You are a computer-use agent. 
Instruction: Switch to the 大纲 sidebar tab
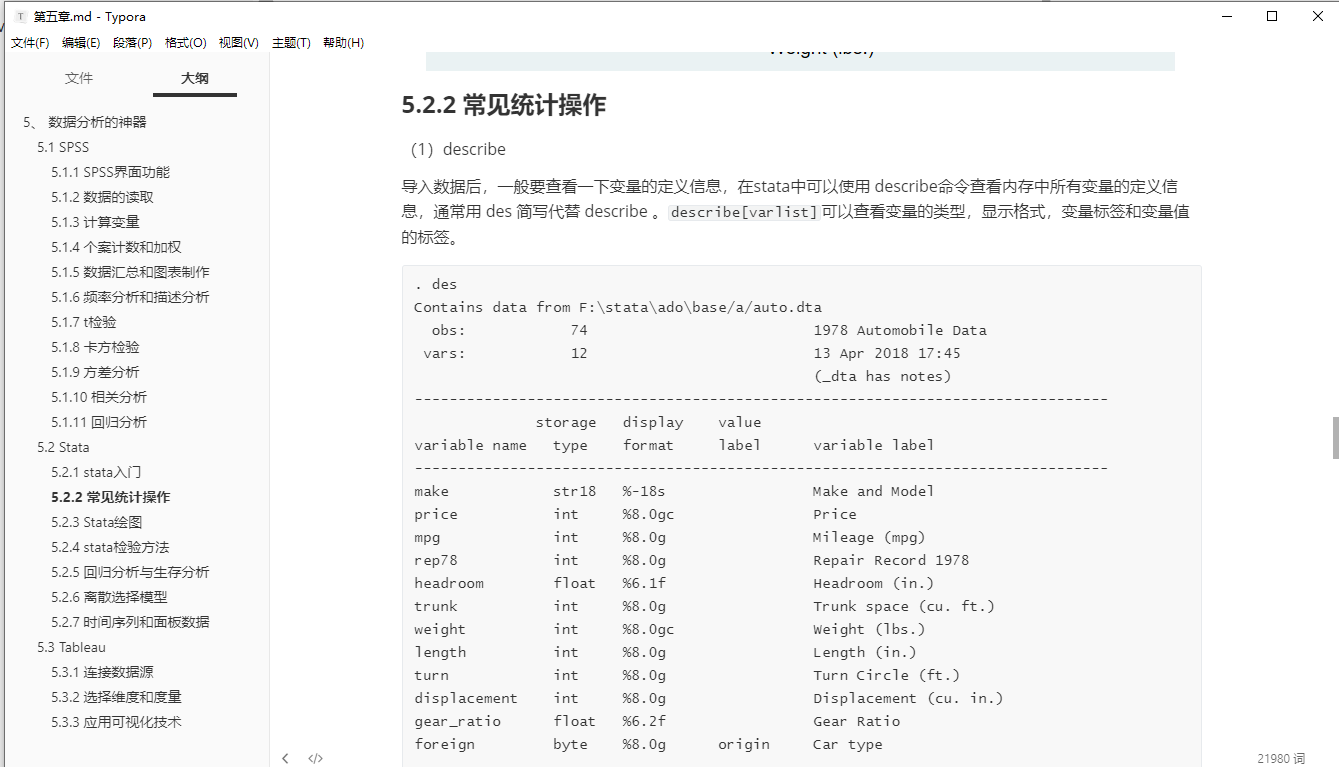point(195,78)
